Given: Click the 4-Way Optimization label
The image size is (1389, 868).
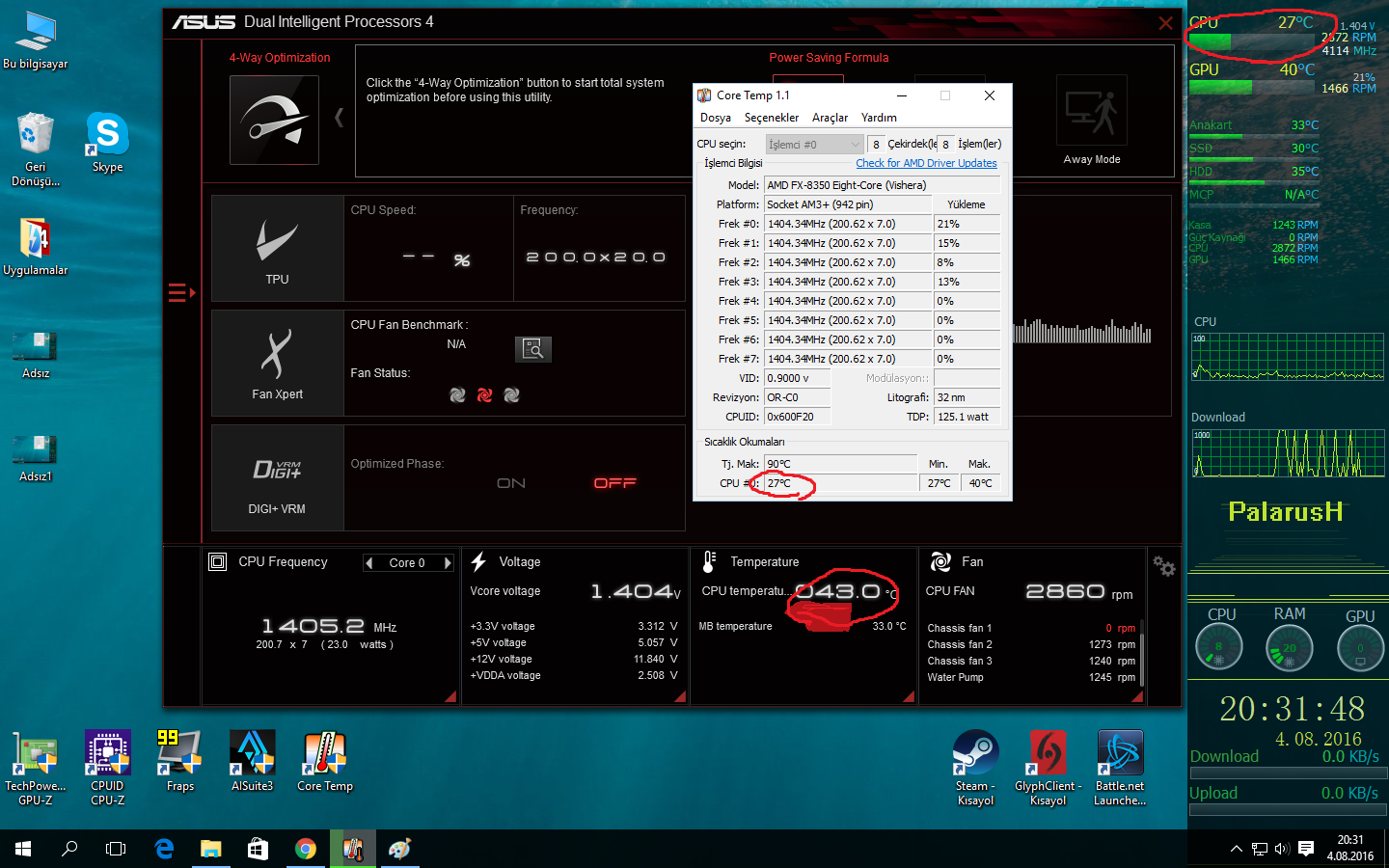Looking at the screenshot, I should pos(280,58).
